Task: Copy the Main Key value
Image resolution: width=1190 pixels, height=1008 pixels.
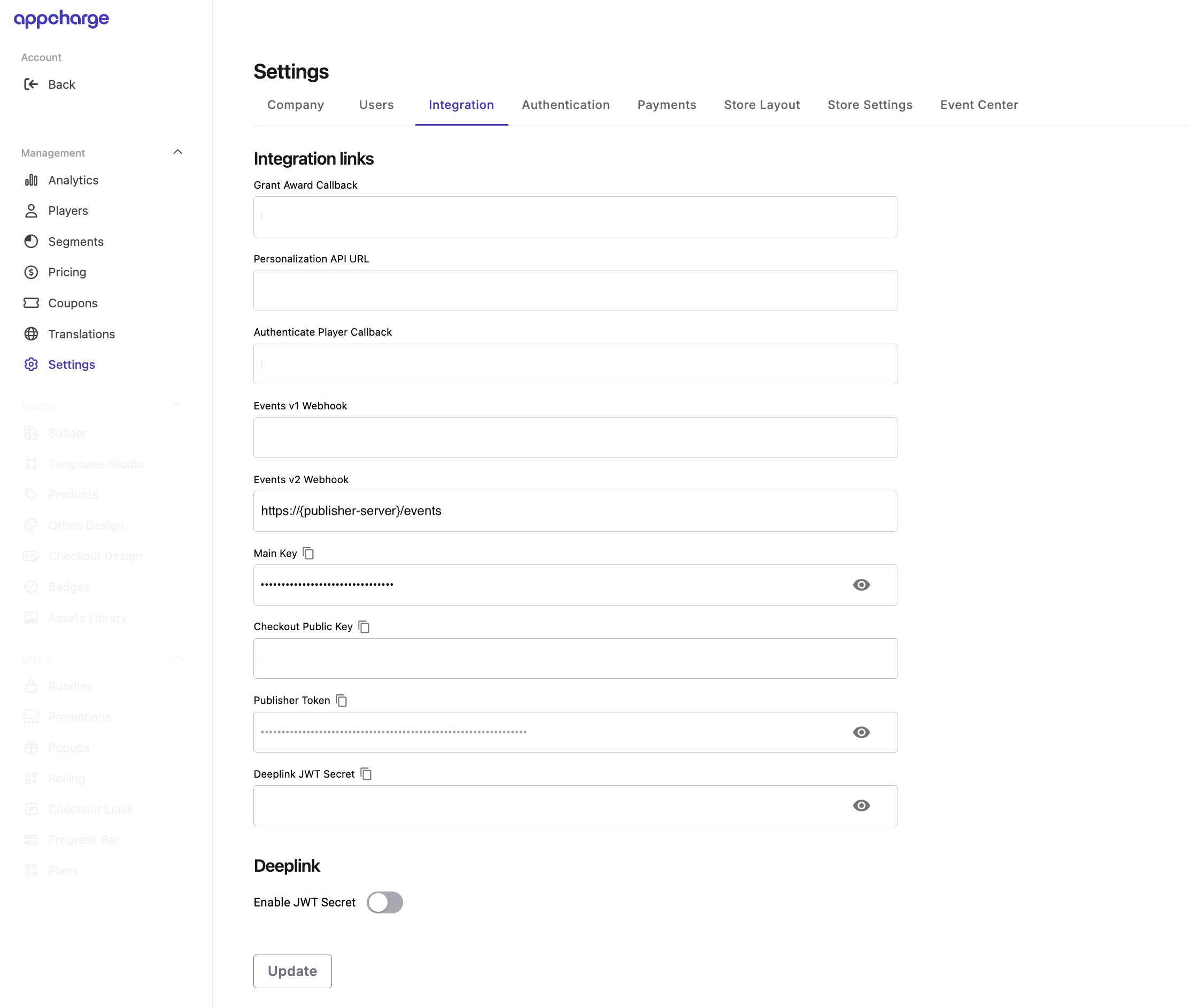Action: pos(308,553)
